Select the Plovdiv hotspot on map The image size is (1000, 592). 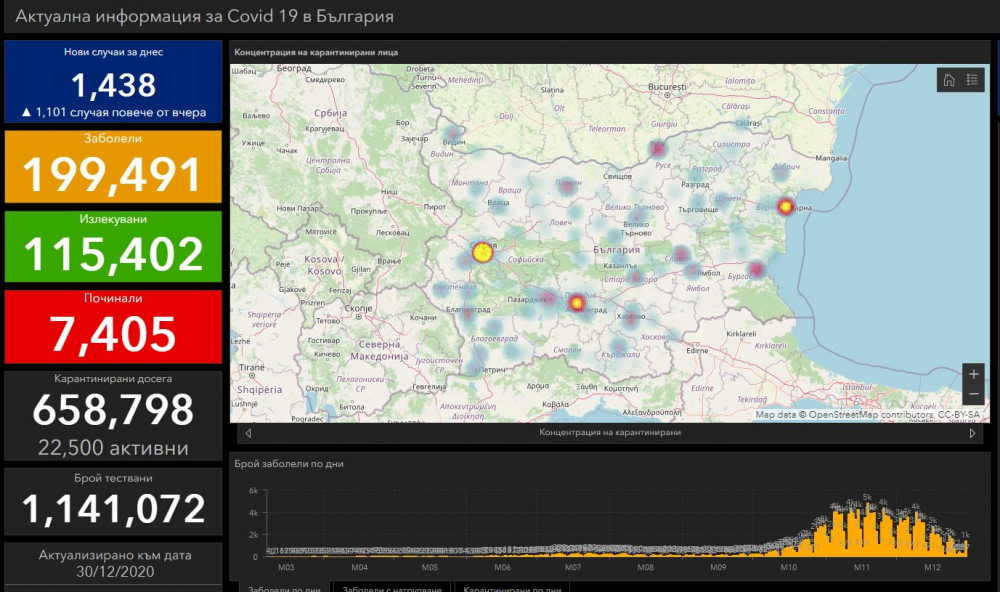click(x=577, y=303)
